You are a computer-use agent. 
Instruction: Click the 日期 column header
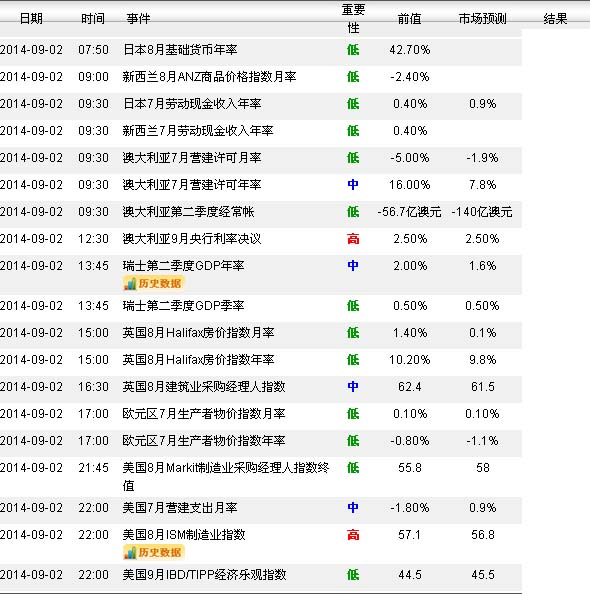pos(31,18)
